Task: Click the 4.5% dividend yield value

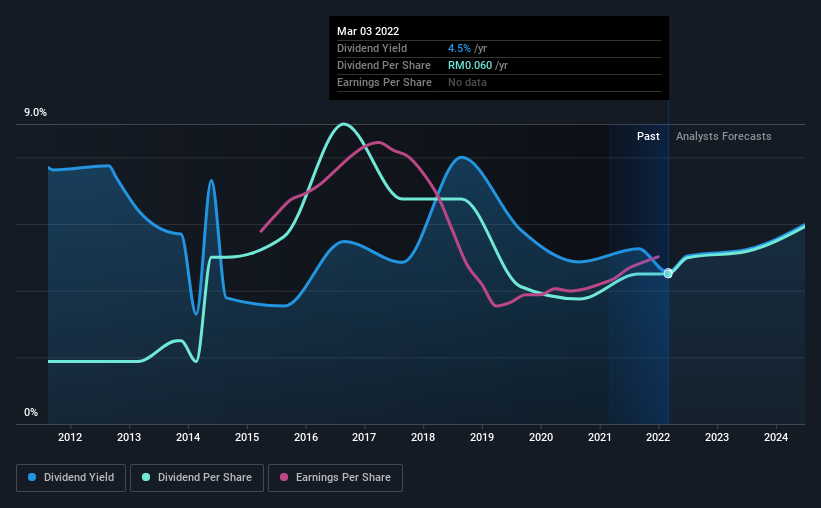Action: coord(459,48)
